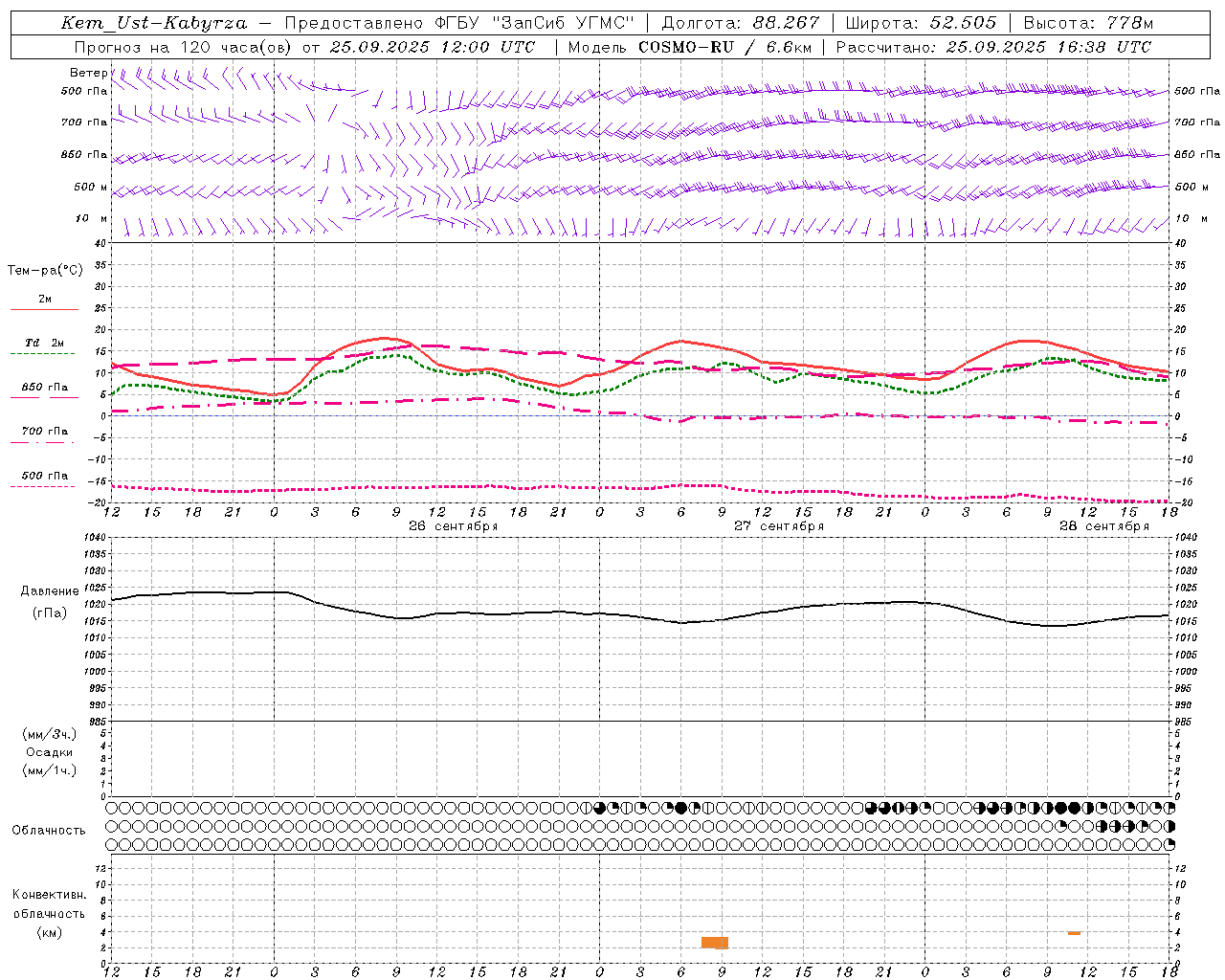
Task: Click the (мм/3ч.) precipitation unit label
Action: (50, 734)
